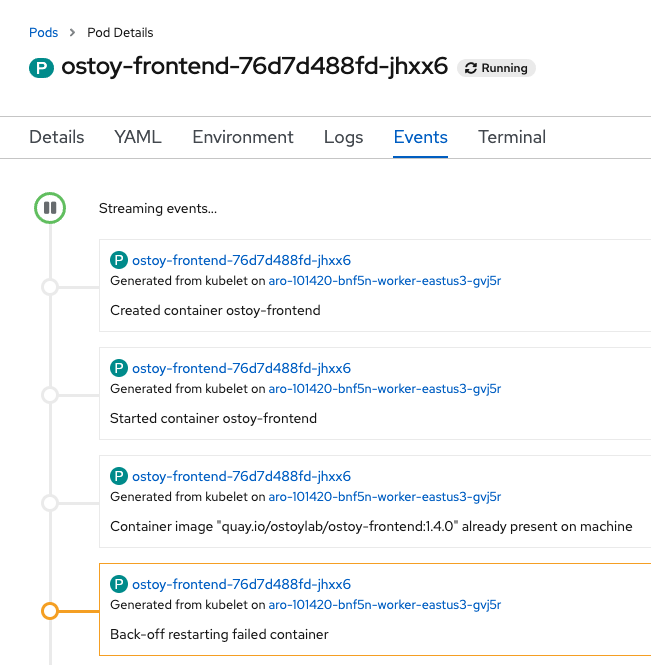This screenshot has height=665, width=651.
Task: Click the Running status badge
Action: pyautogui.click(x=496, y=68)
